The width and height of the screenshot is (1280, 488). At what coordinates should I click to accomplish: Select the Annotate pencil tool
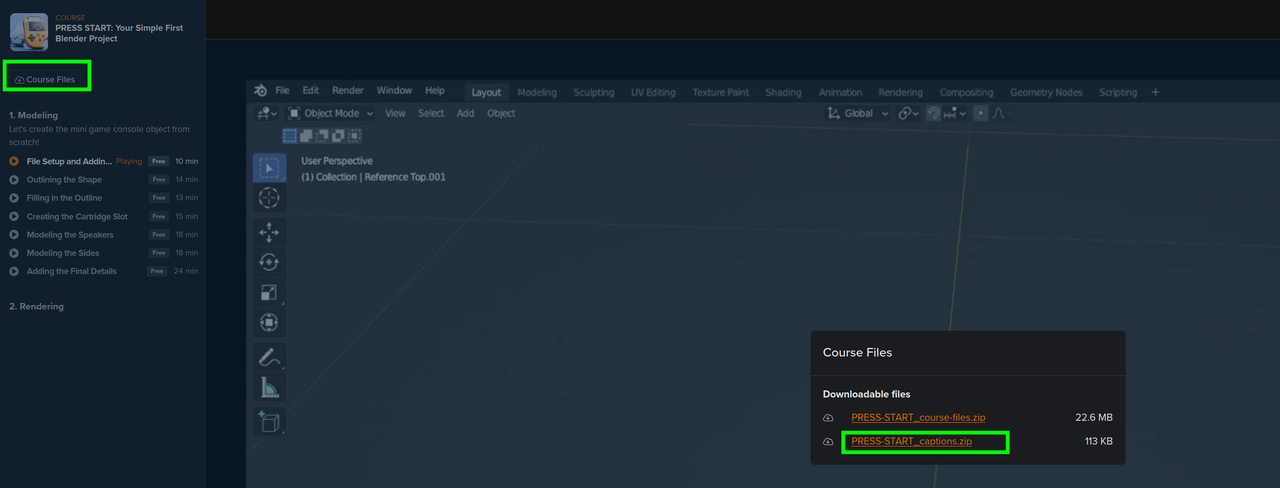[269, 357]
